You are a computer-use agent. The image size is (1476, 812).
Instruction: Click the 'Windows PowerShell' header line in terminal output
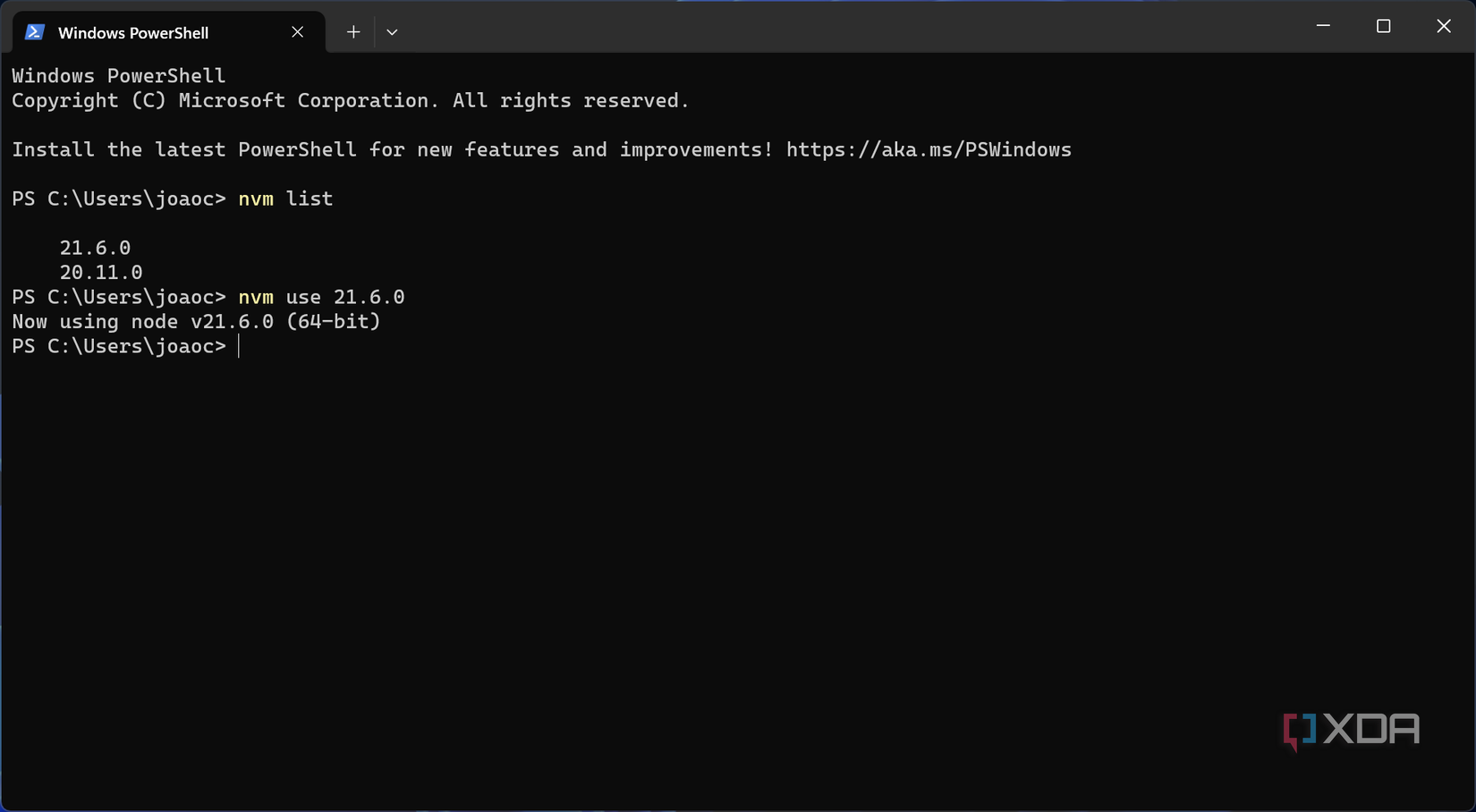pyautogui.click(x=118, y=76)
